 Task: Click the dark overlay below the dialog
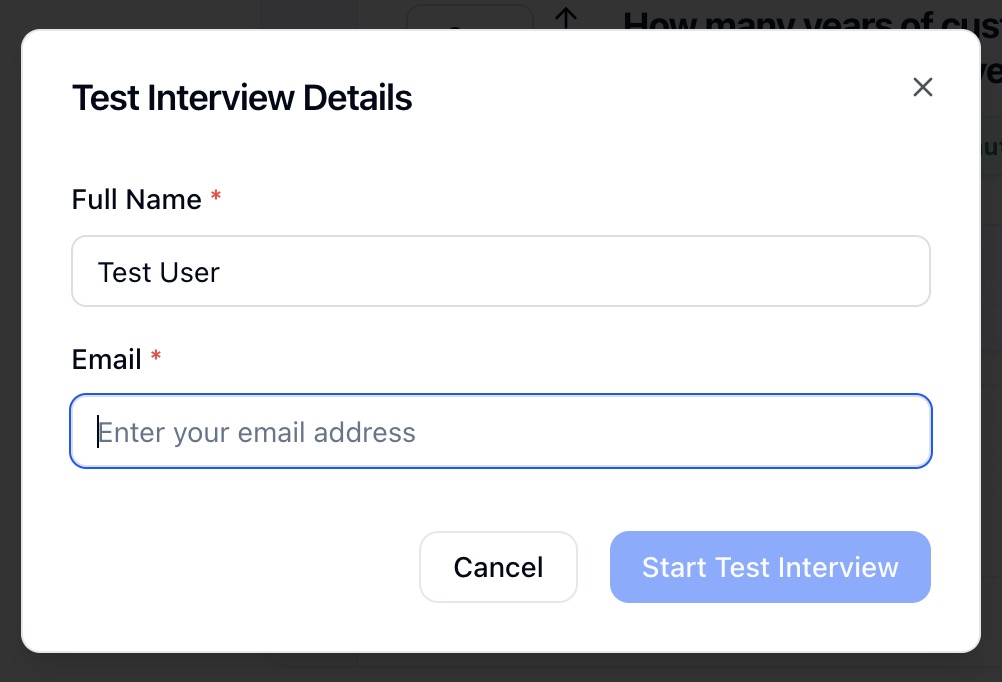coord(500,668)
